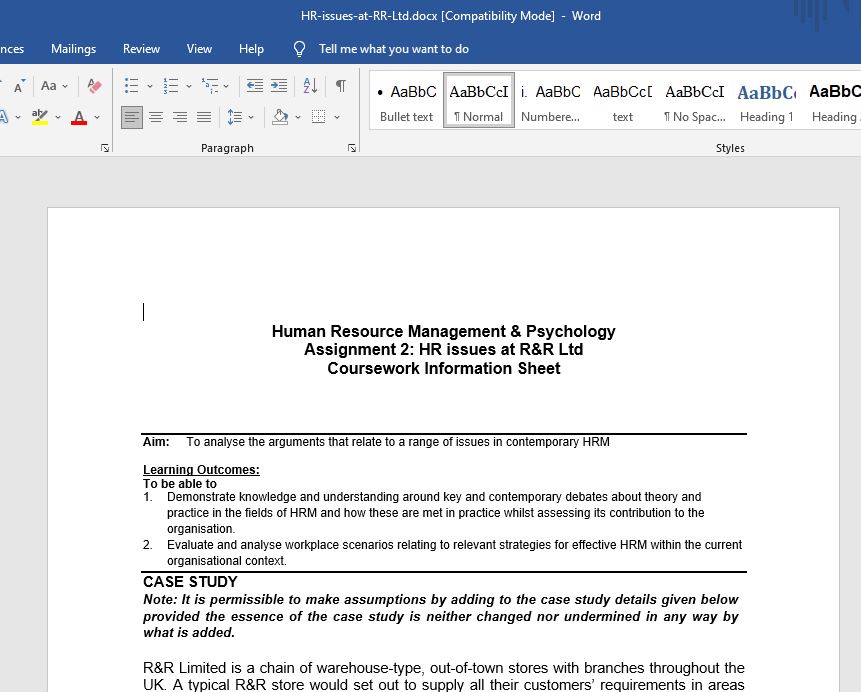Apply the text highlight pen icon
The height and width of the screenshot is (692, 861).
(x=40, y=117)
